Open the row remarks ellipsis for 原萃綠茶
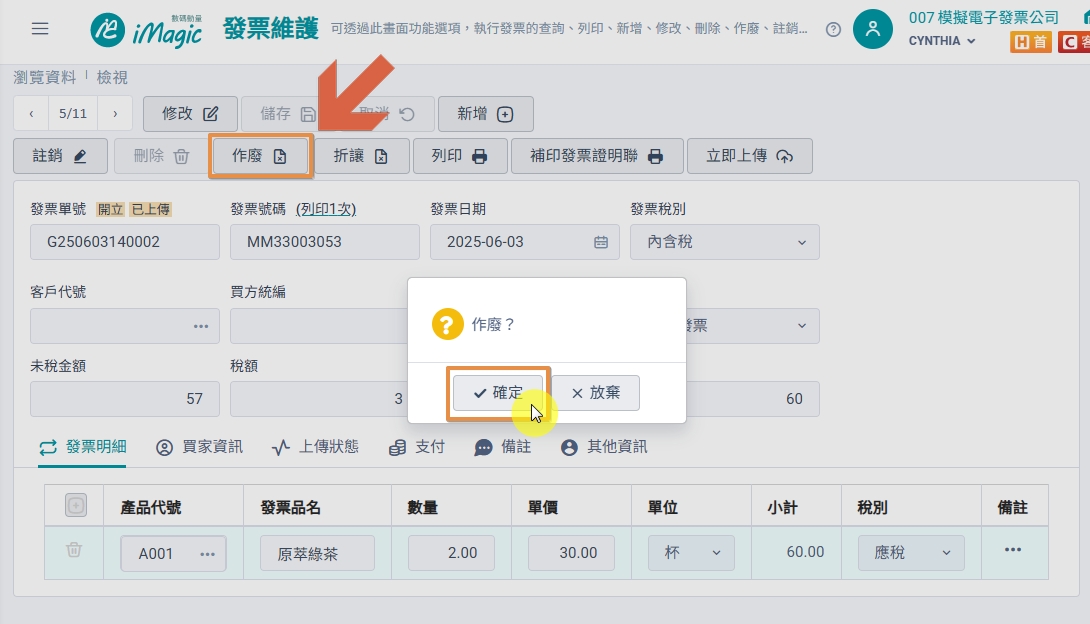This screenshot has width=1090, height=624. click(x=1013, y=550)
